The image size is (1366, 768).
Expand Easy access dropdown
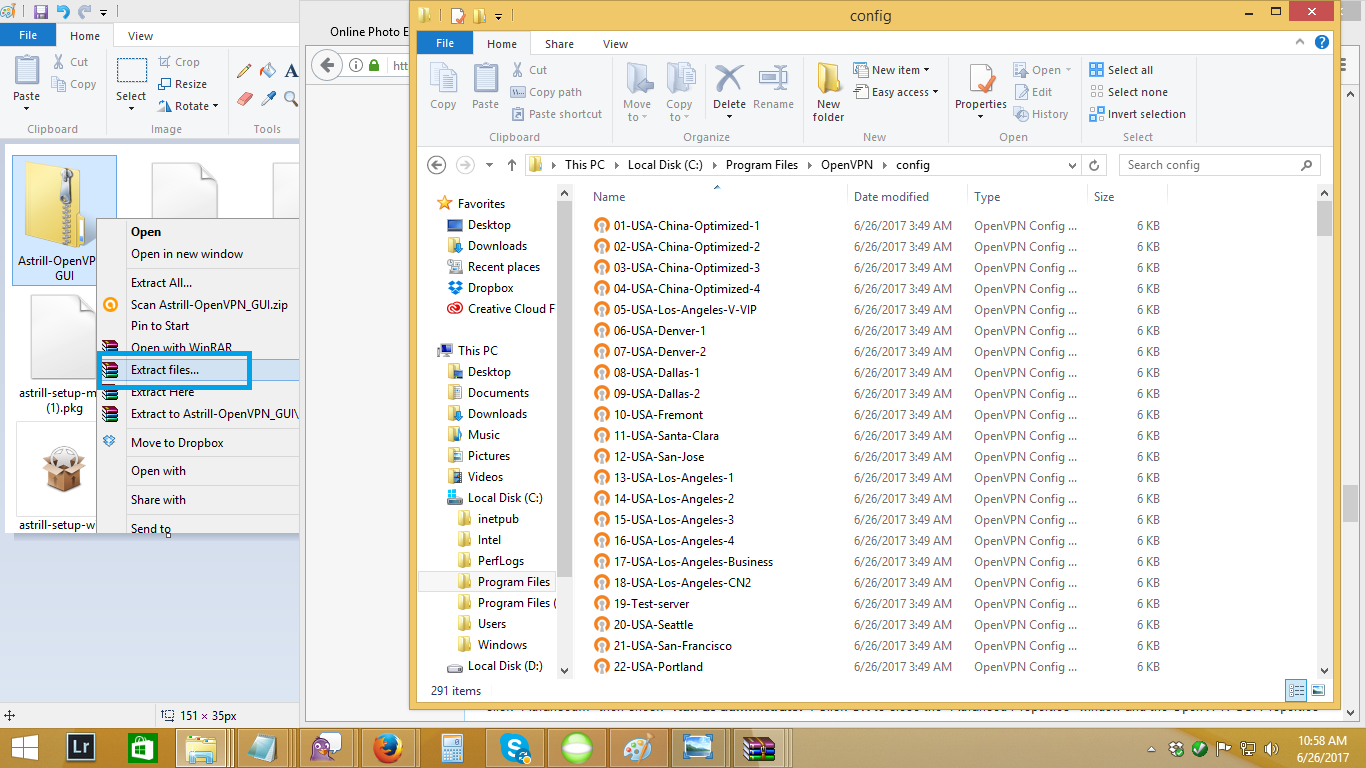(x=935, y=92)
